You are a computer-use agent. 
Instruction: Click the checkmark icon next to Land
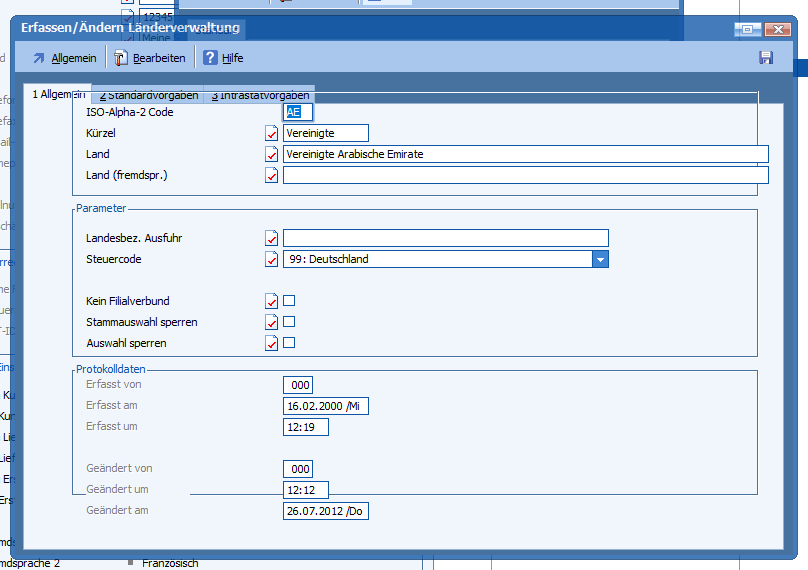point(271,154)
